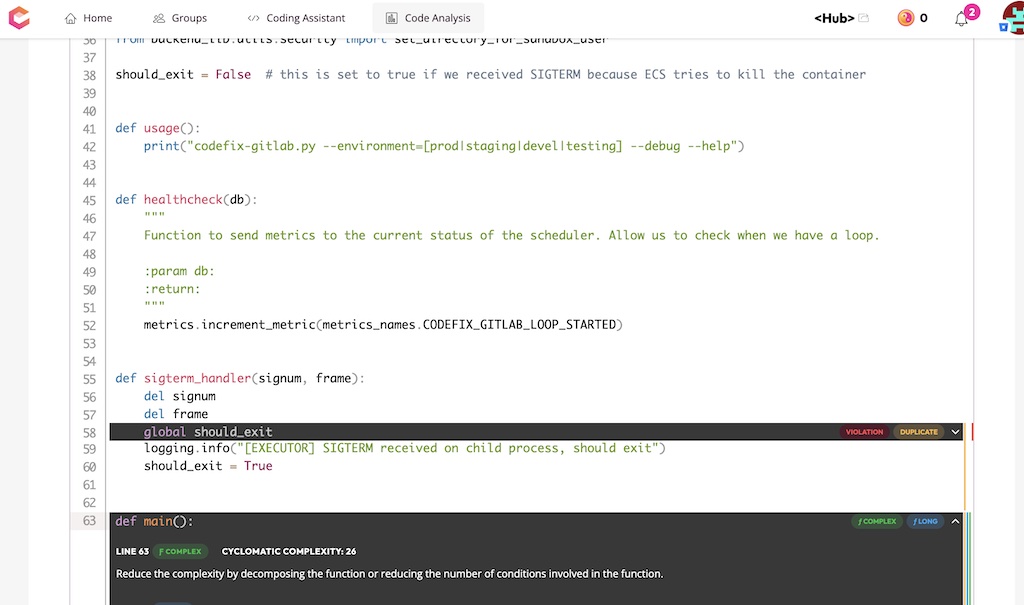Open the Groups tab

(x=180, y=18)
